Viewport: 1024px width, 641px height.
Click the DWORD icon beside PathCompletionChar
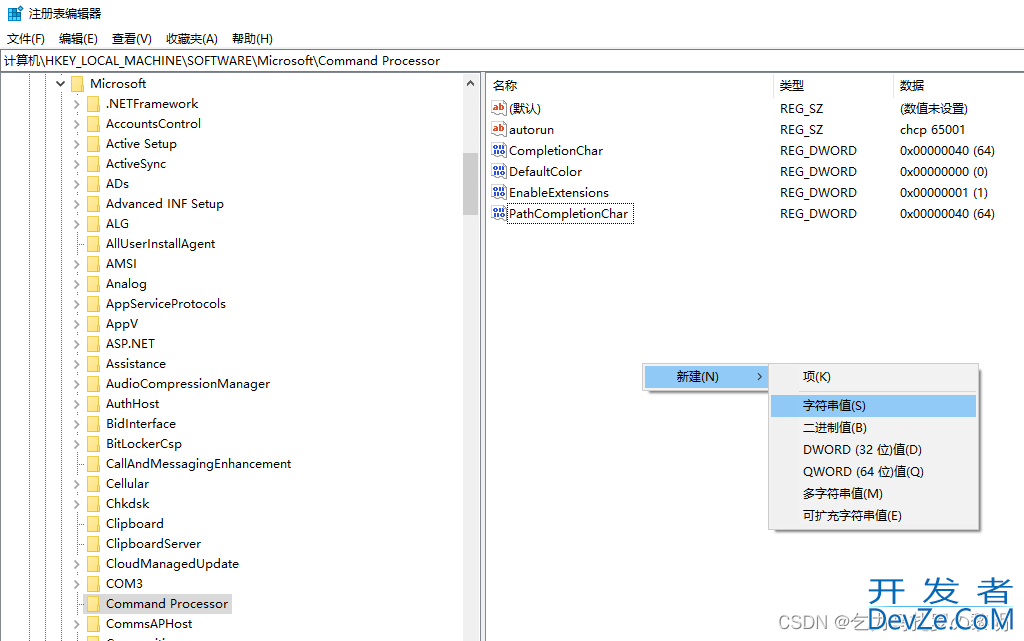(499, 213)
